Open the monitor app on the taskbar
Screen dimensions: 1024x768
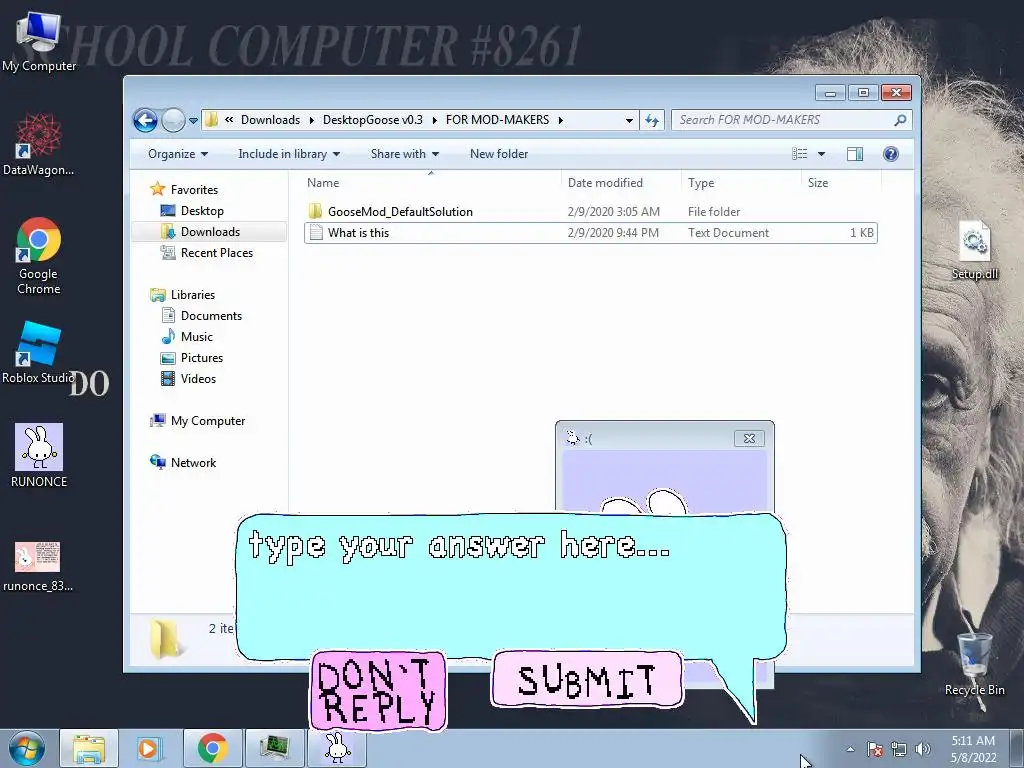click(x=274, y=748)
